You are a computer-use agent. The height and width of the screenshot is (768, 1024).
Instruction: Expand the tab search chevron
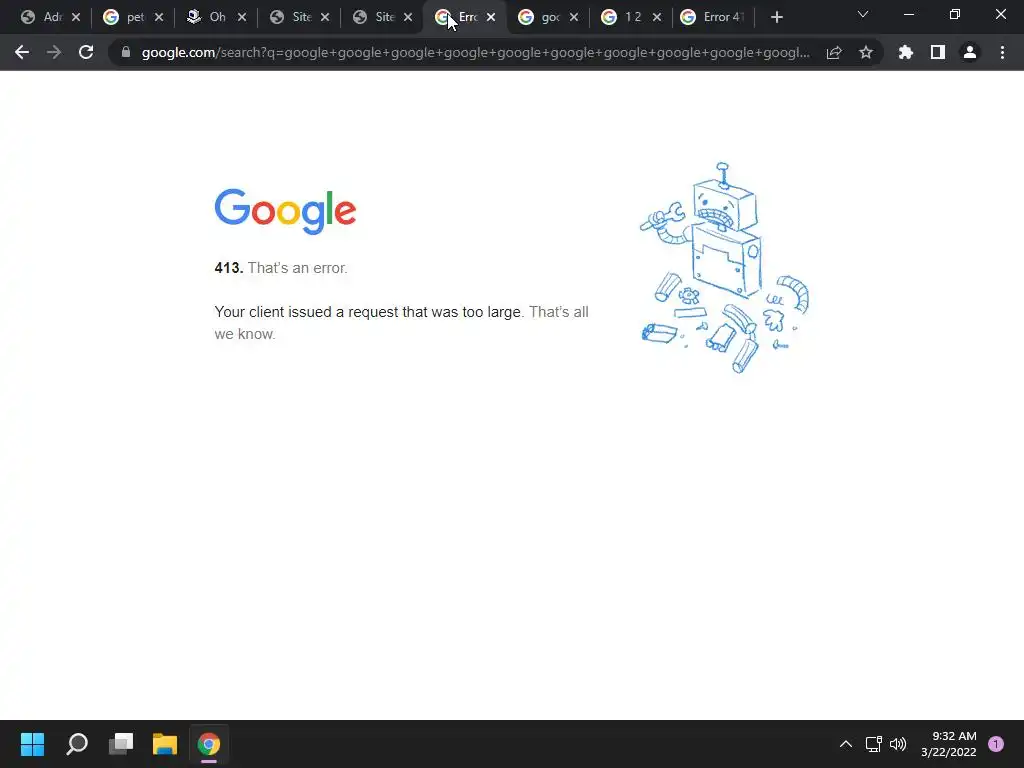coord(863,14)
